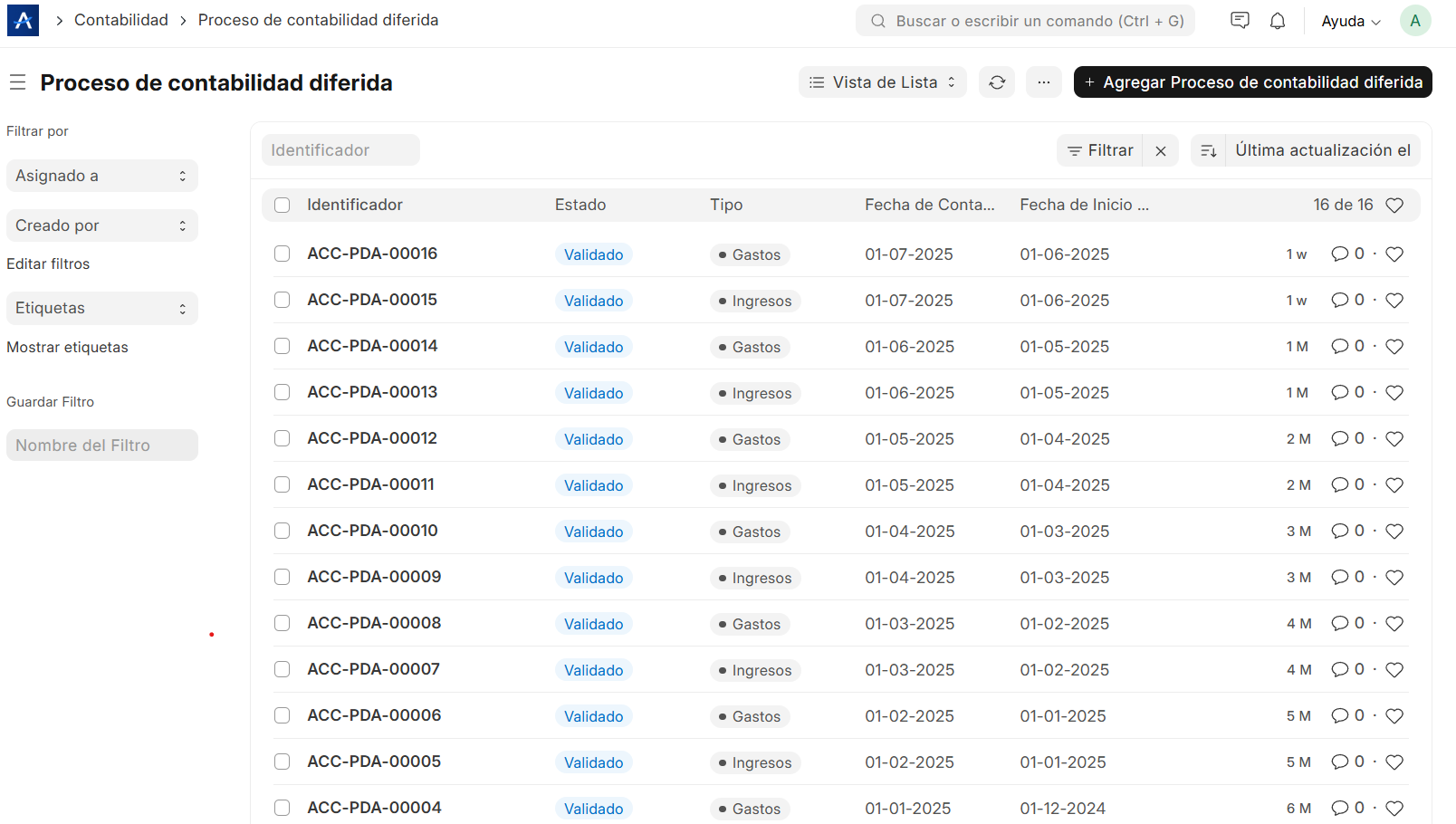
Task: Open comments icon for ACC-PDA-00012
Action: (x=1340, y=438)
